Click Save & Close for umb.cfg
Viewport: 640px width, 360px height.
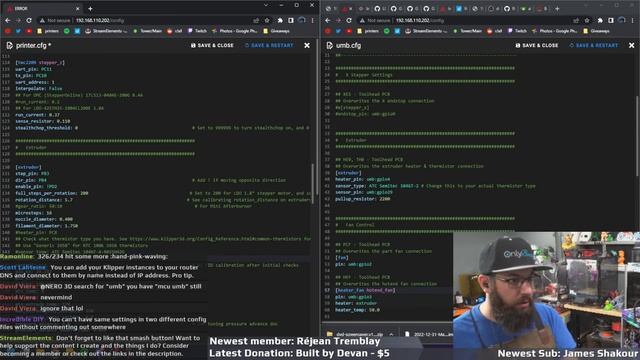point(537,45)
